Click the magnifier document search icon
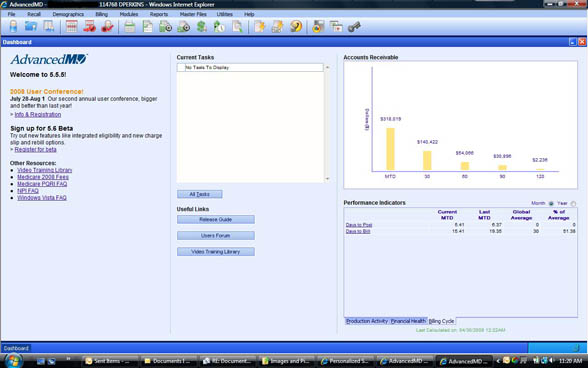The width and height of the screenshot is (588, 368). coord(237,27)
